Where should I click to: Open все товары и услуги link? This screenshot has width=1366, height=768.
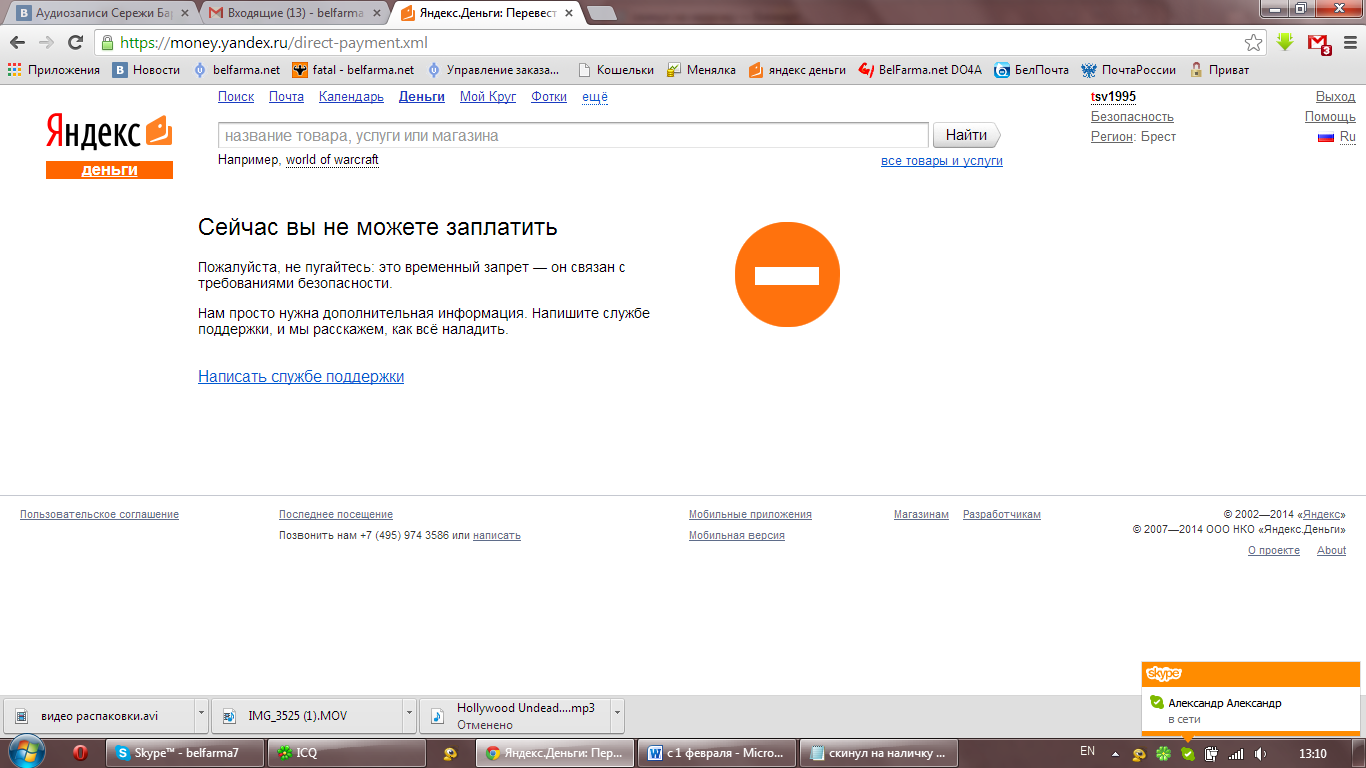tap(942, 161)
